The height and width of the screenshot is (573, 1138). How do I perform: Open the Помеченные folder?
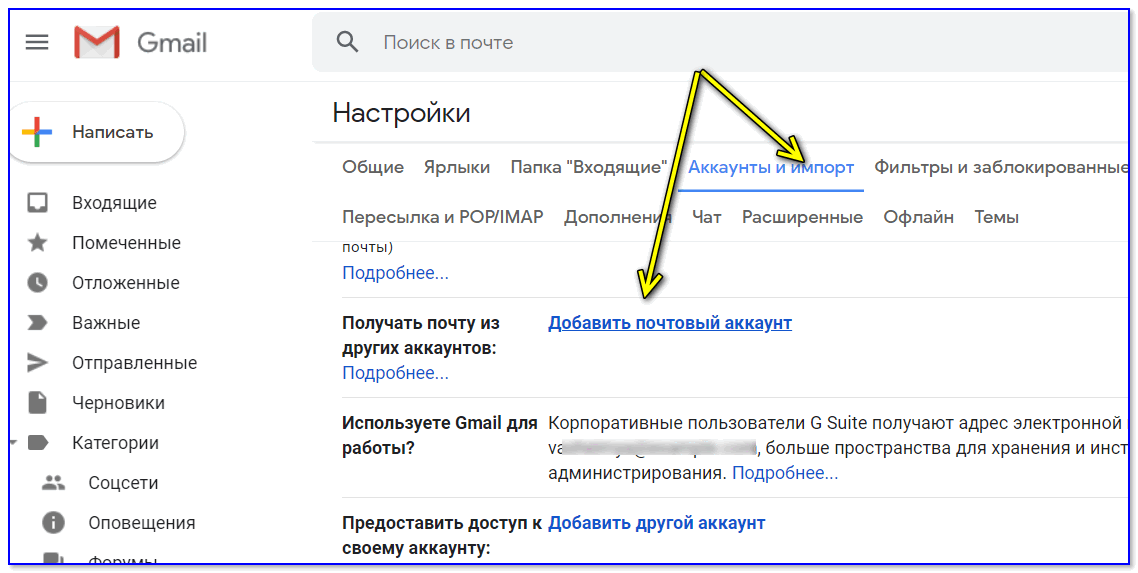[126, 243]
